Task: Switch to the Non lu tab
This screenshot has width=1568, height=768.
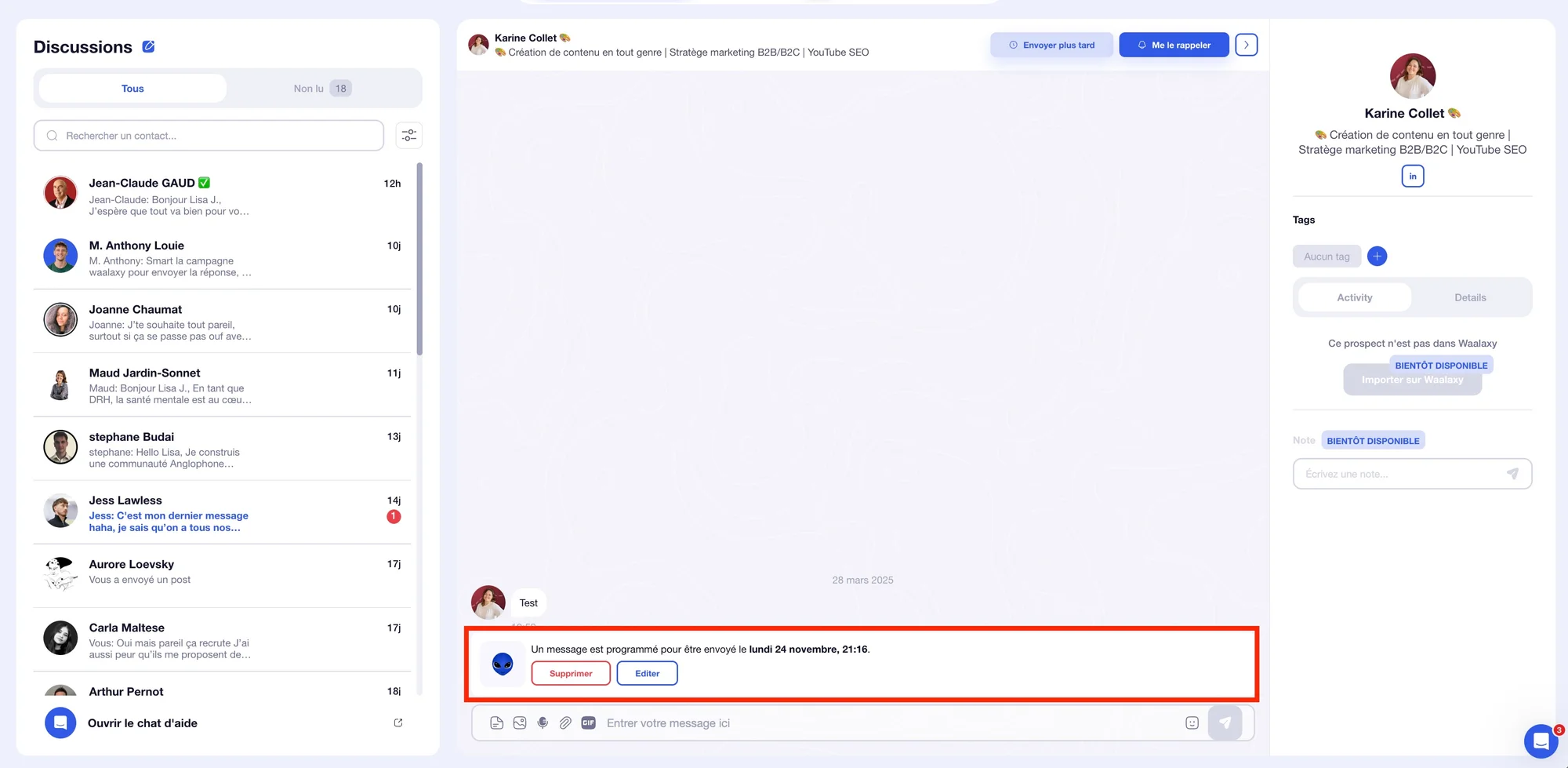Action: click(x=322, y=89)
